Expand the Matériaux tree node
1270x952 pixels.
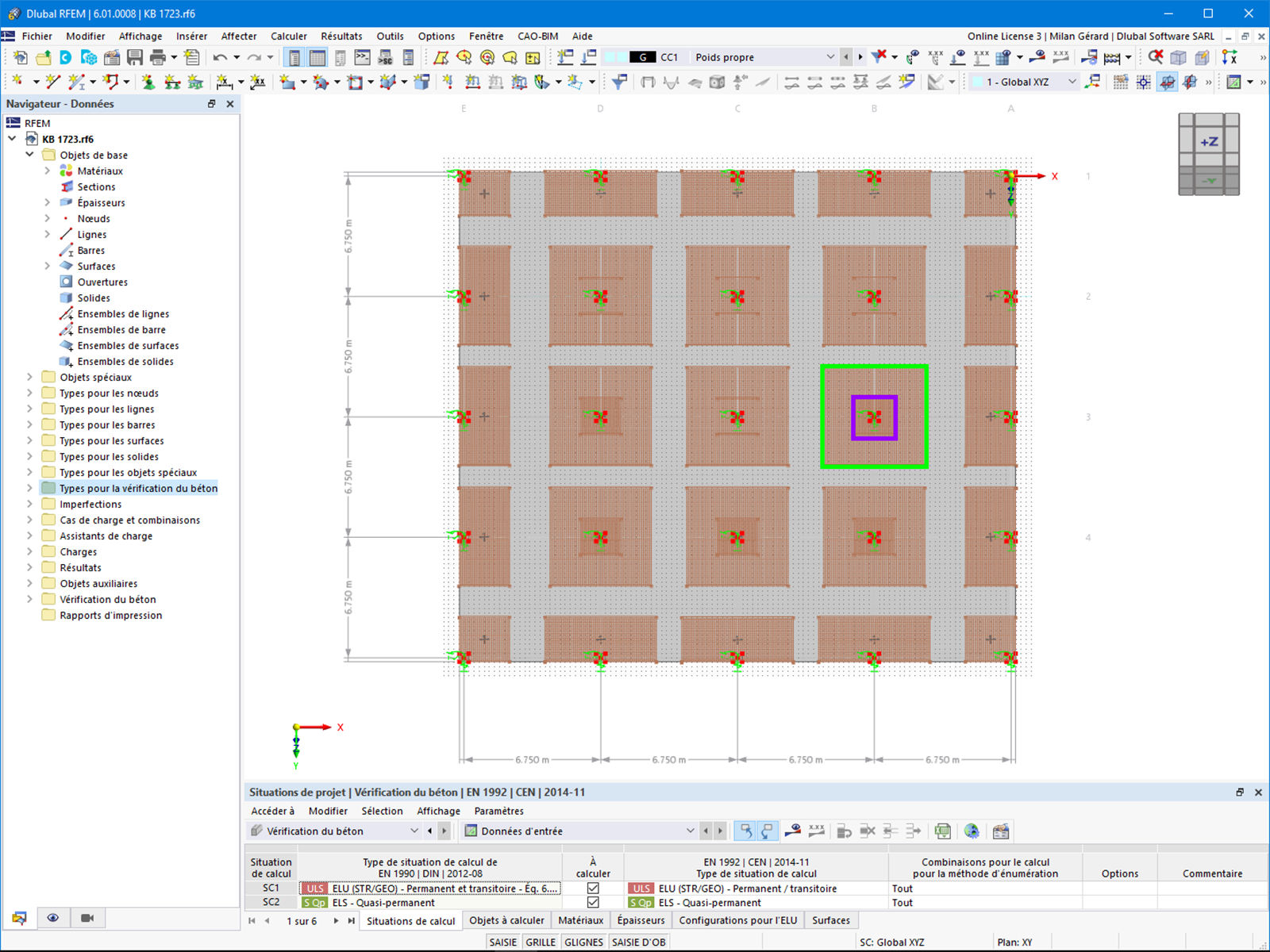pos(47,171)
